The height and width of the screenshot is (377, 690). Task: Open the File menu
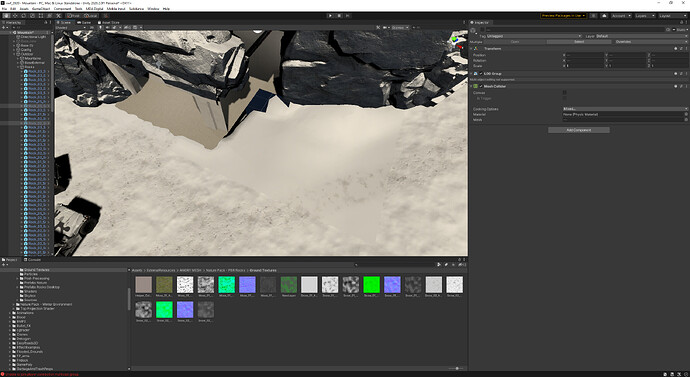click(x=4, y=9)
